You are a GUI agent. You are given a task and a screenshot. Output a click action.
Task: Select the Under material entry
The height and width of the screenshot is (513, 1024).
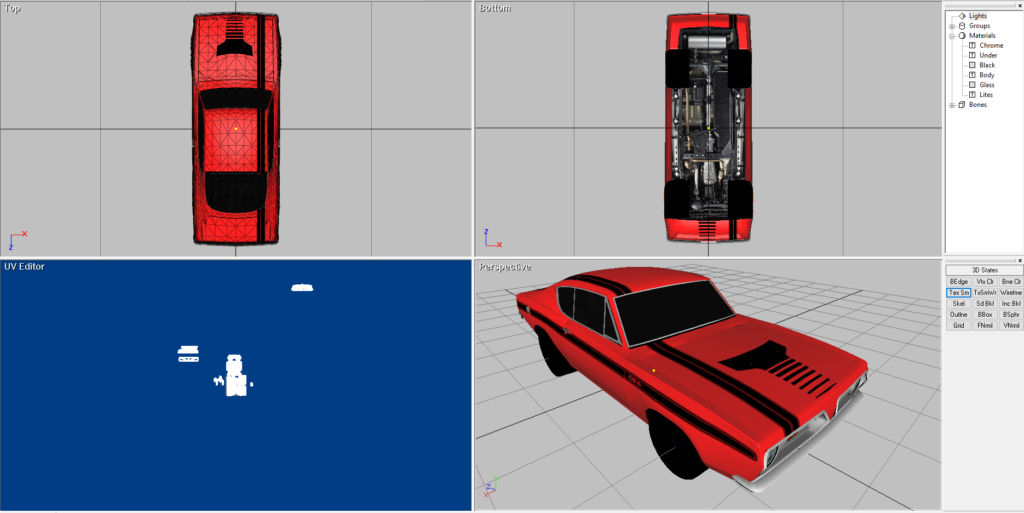point(988,55)
